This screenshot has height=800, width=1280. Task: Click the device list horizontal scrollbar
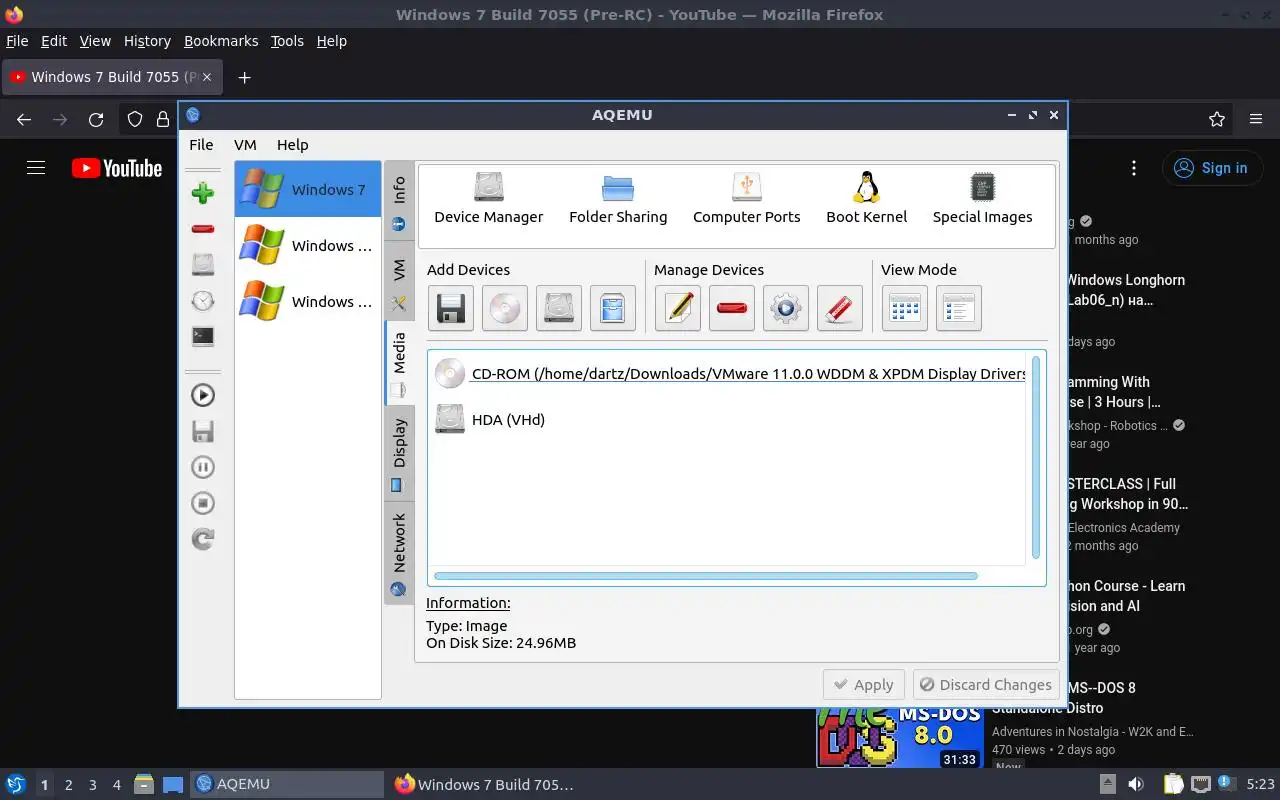pos(706,576)
